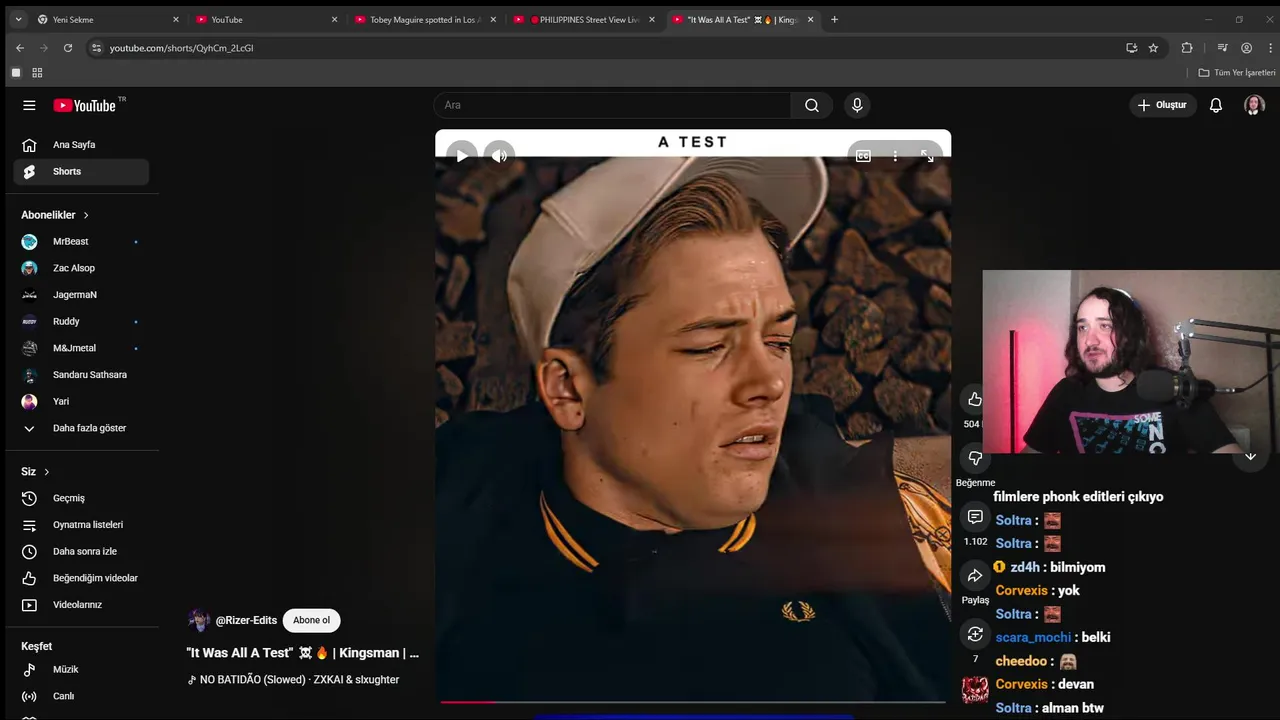Click the address bar URL

[181, 48]
